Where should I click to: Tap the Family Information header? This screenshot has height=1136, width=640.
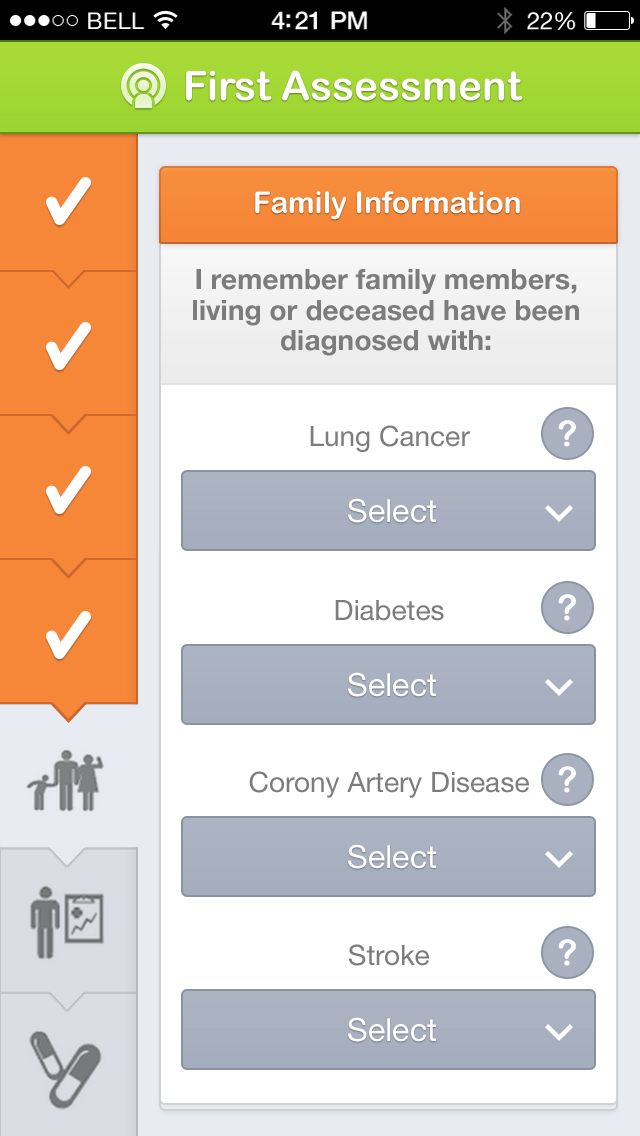tap(388, 204)
